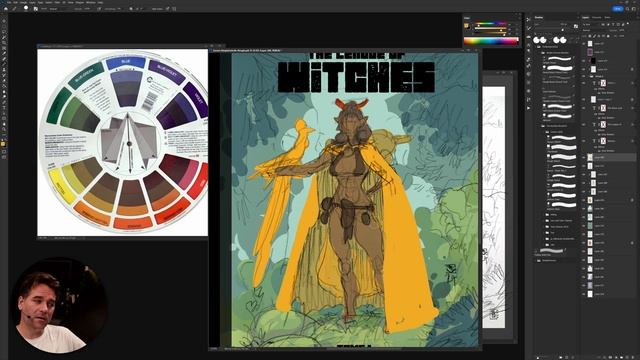Viewport: 640px width, 360px height.
Task: Click lock position icon in Layers panel
Action: [598, 36]
